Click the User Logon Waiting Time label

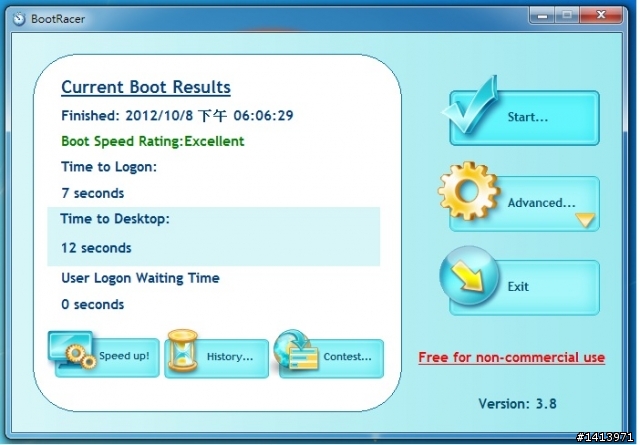pyautogui.click(x=140, y=278)
